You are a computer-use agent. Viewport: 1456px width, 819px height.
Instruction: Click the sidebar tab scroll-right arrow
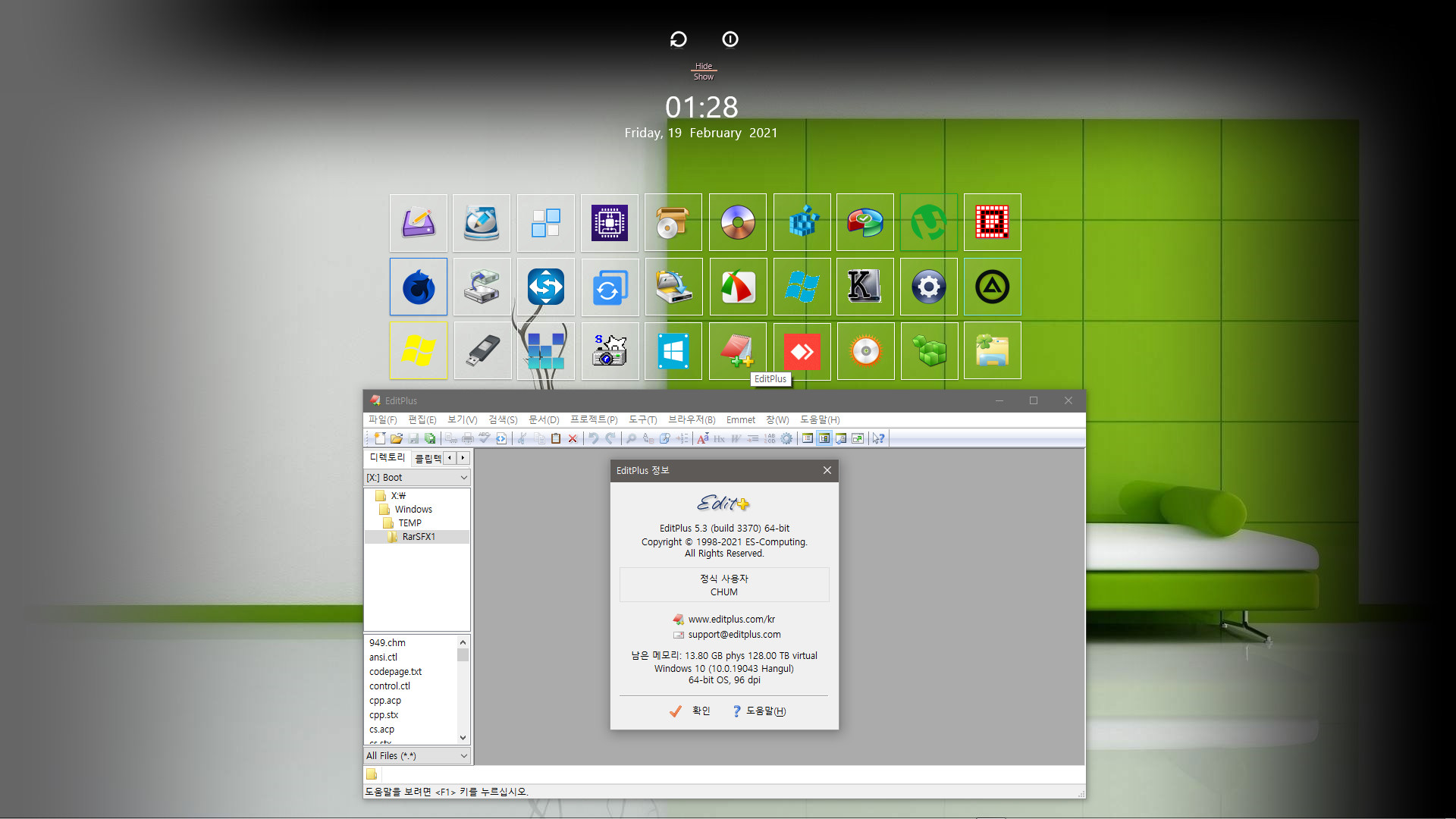(463, 458)
